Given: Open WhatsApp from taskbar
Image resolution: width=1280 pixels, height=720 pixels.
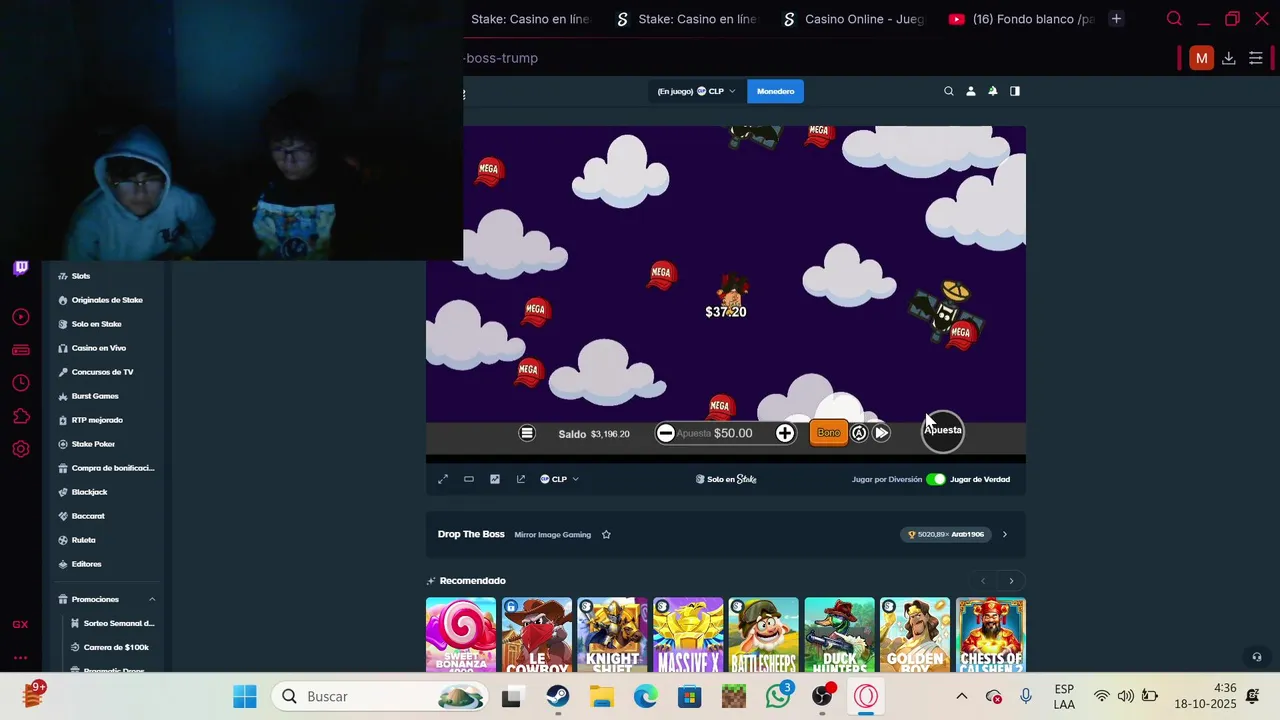Looking at the screenshot, I should [x=778, y=696].
